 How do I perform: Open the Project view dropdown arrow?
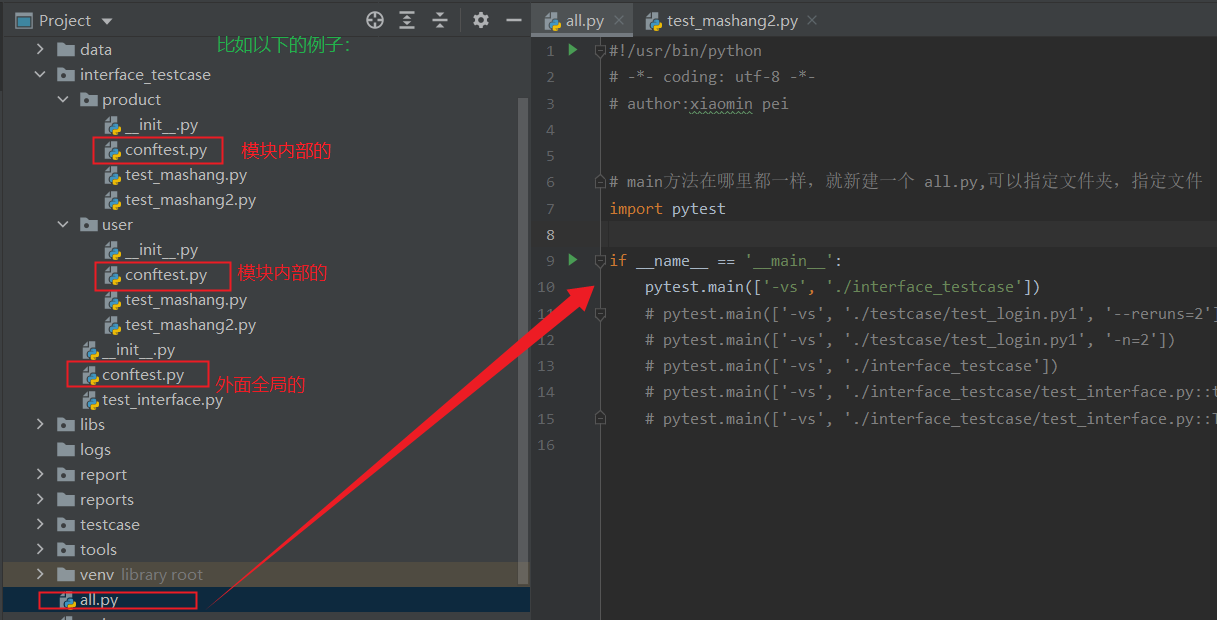(x=107, y=19)
